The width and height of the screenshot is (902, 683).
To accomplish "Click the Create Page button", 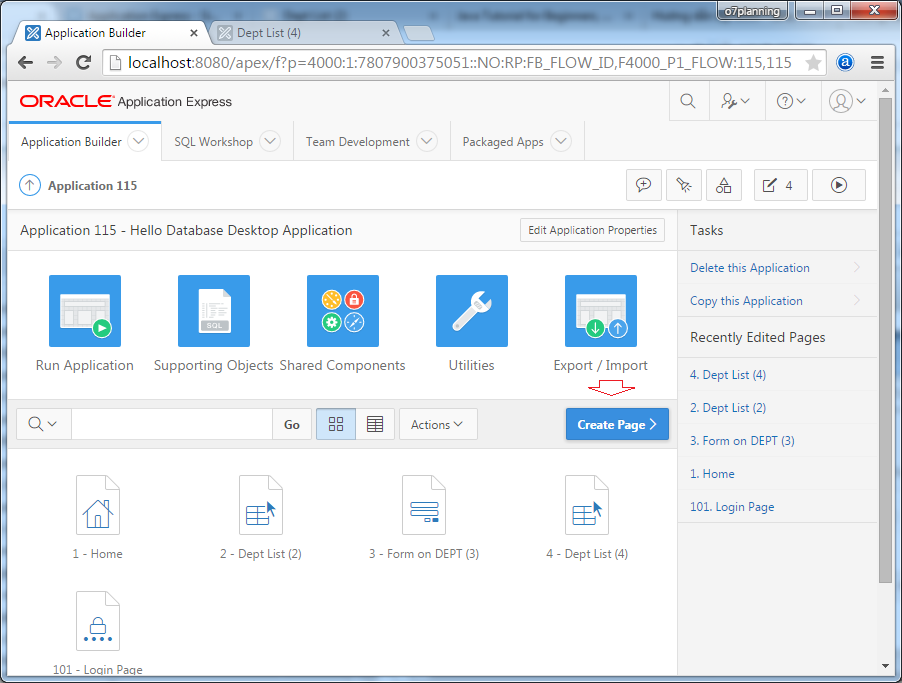I will (x=617, y=424).
